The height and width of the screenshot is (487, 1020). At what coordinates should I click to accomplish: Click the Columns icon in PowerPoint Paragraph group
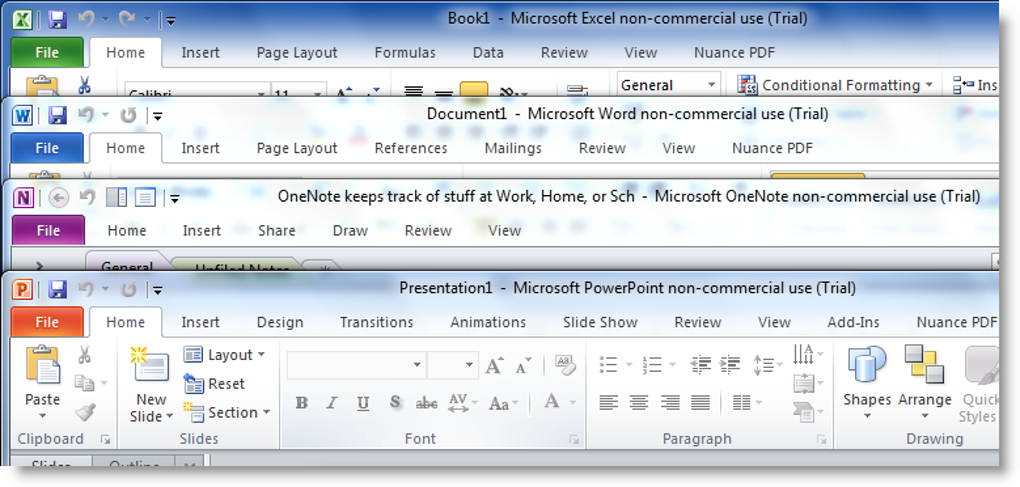tap(742, 402)
